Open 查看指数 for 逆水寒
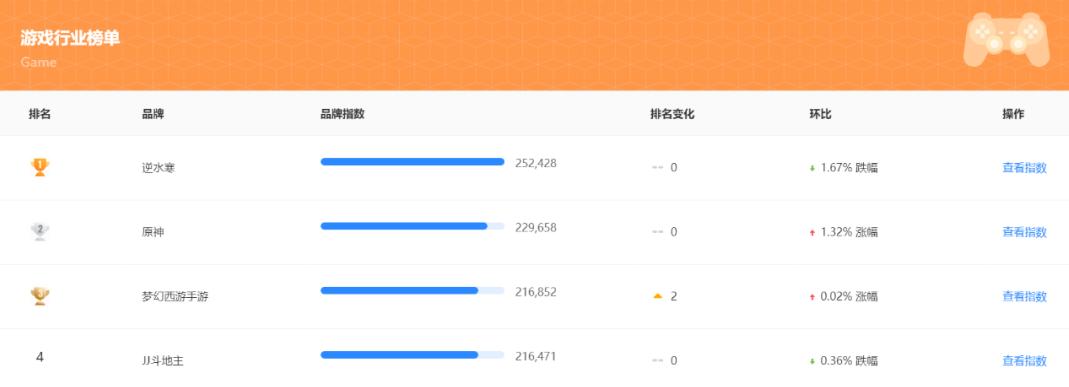Image resolution: width=1069 pixels, height=387 pixels. click(1024, 168)
